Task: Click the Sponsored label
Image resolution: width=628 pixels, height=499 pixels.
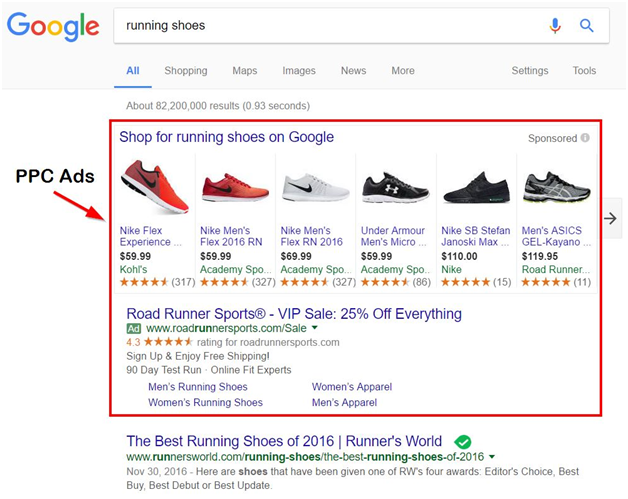Action: click(553, 138)
